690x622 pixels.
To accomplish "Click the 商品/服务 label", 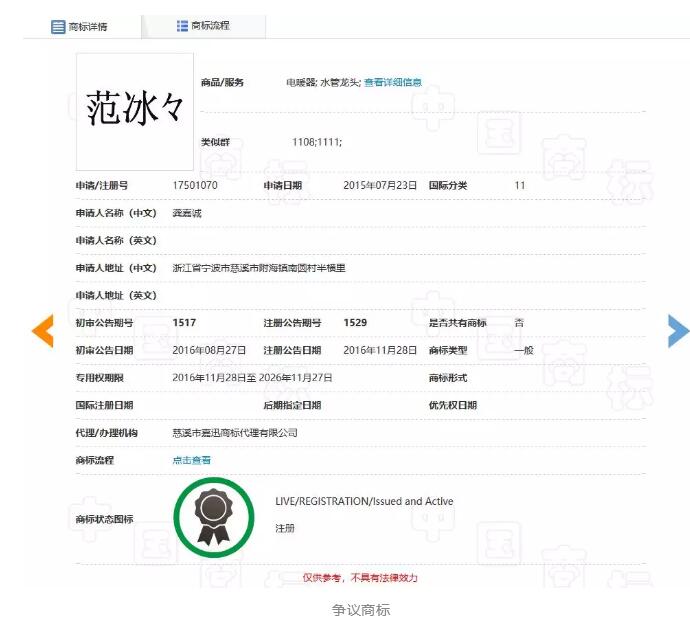I will point(222,82).
